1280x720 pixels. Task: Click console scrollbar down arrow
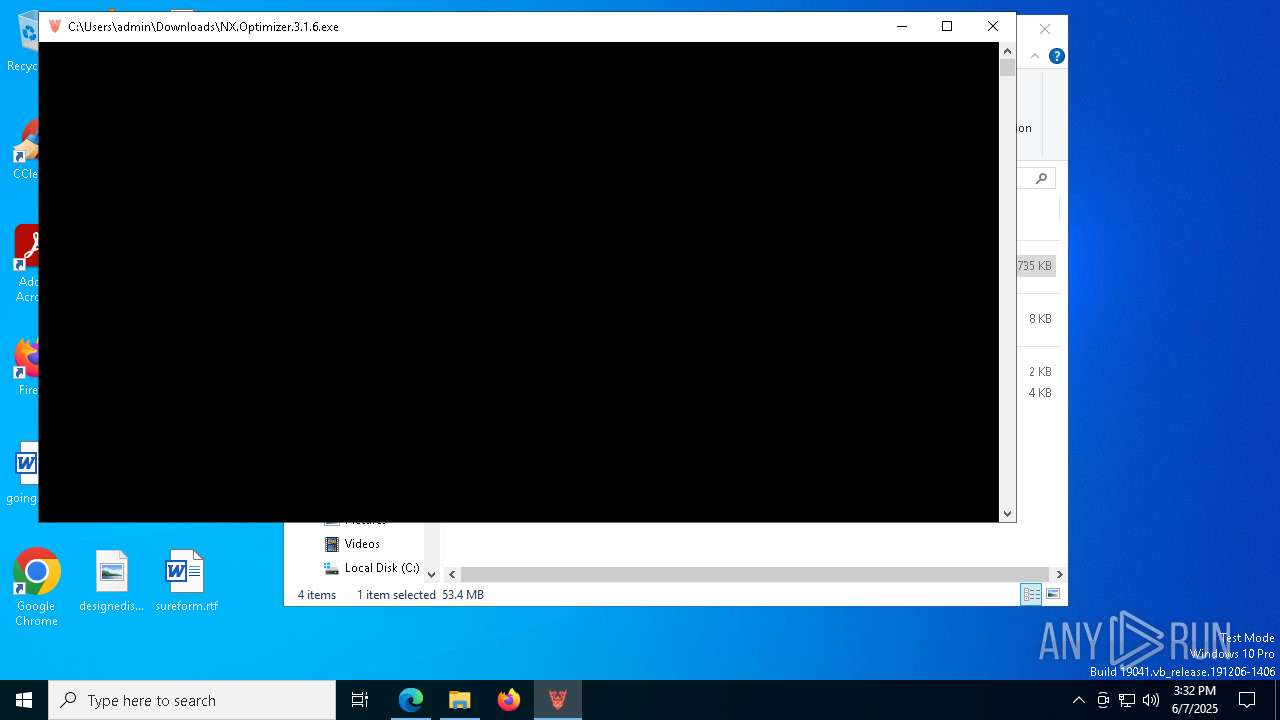[1007, 513]
